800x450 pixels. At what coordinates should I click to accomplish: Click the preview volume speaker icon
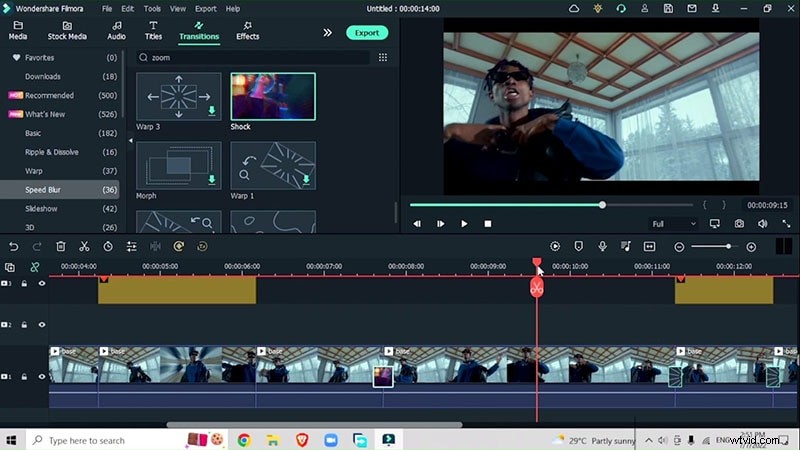pyautogui.click(x=763, y=223)
